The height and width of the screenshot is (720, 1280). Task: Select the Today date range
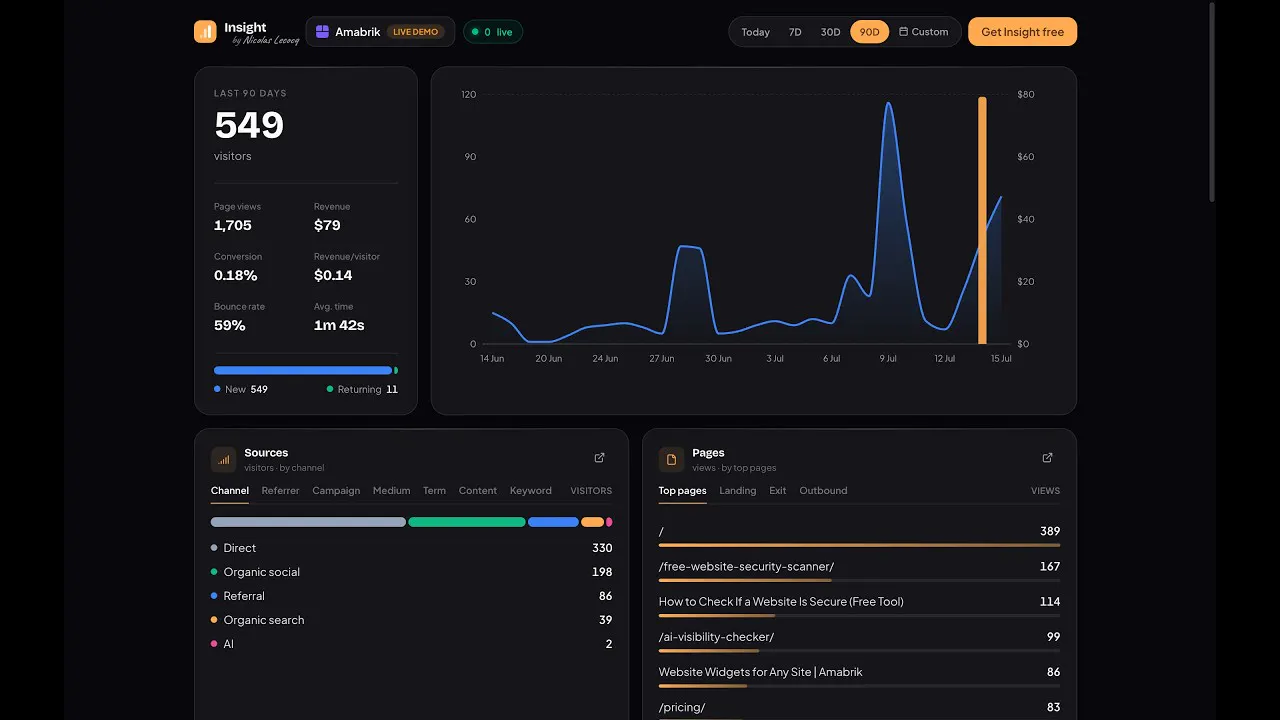point(756,32)
